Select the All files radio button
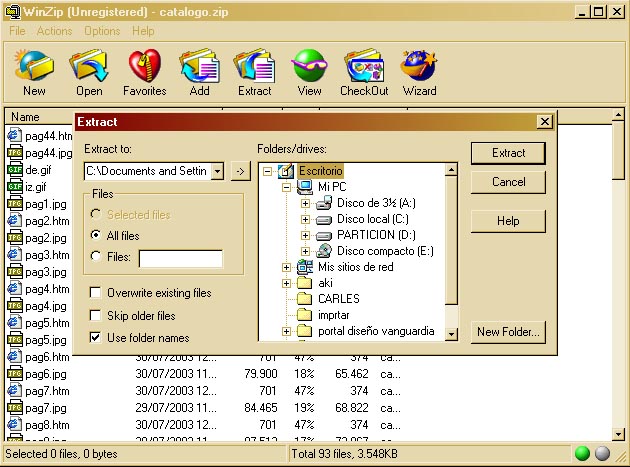Image resolution: width=630 pixels, height=467 pixels. pos(96,235)
